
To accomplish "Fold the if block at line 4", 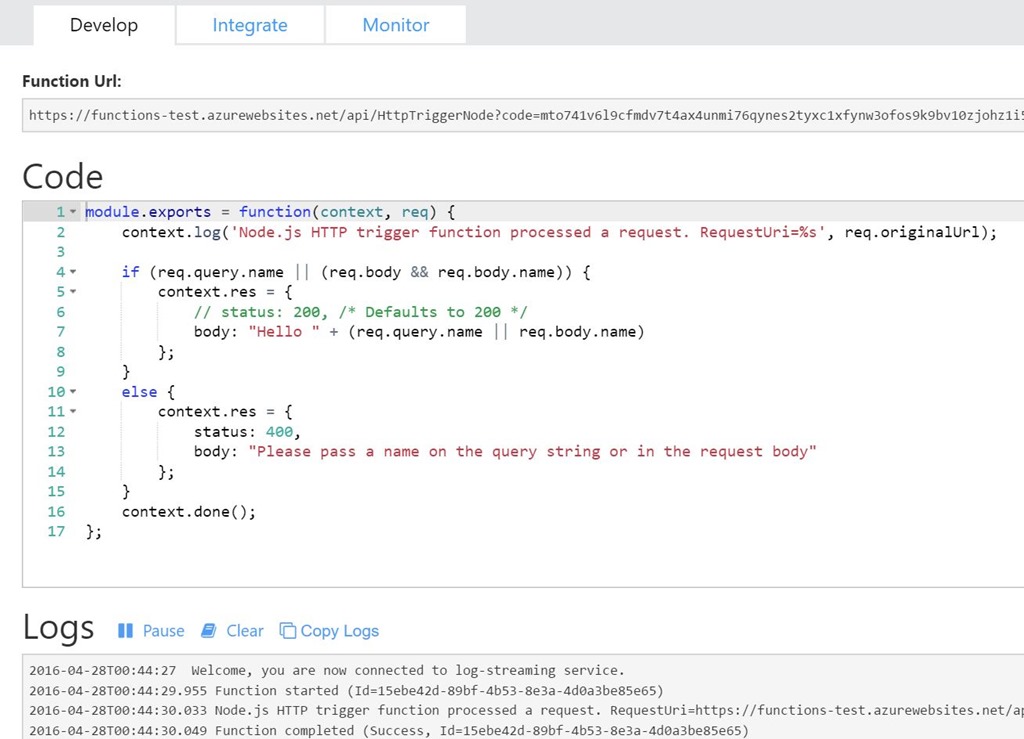I will [x=73, y=272].
